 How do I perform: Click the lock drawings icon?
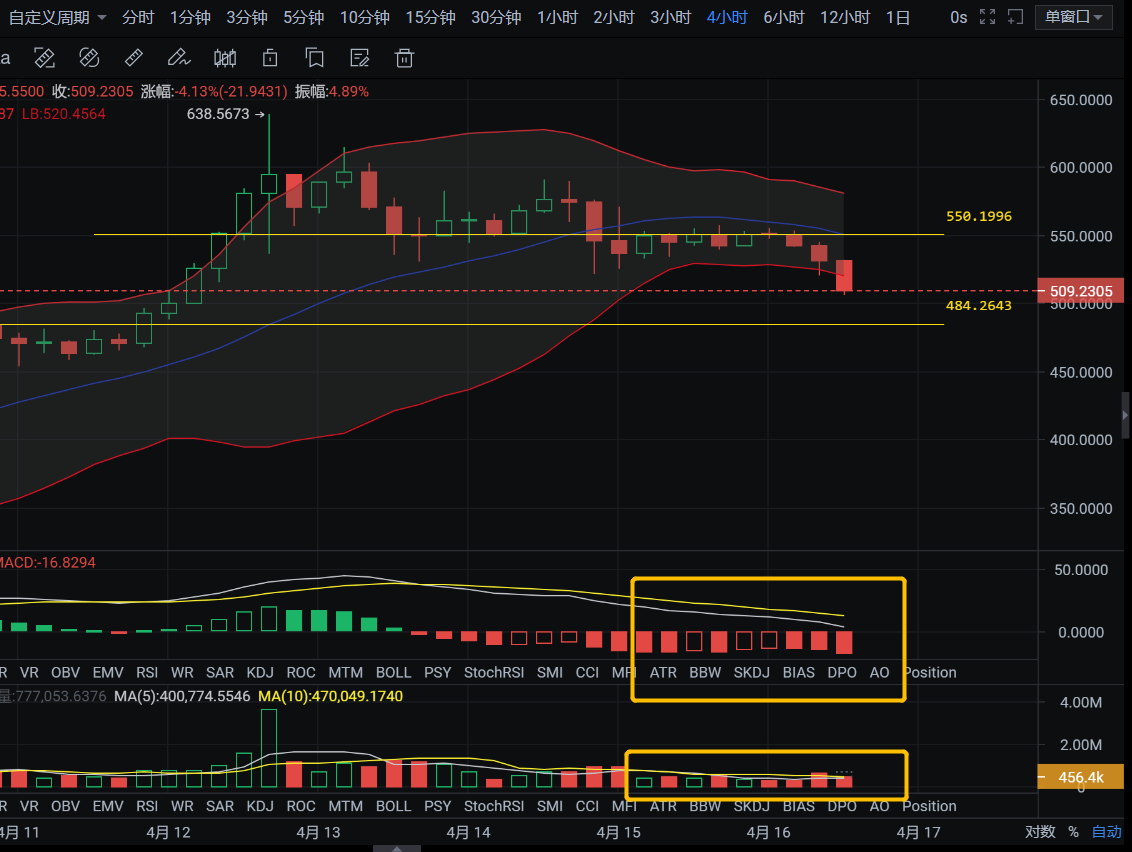pos(269,58)
